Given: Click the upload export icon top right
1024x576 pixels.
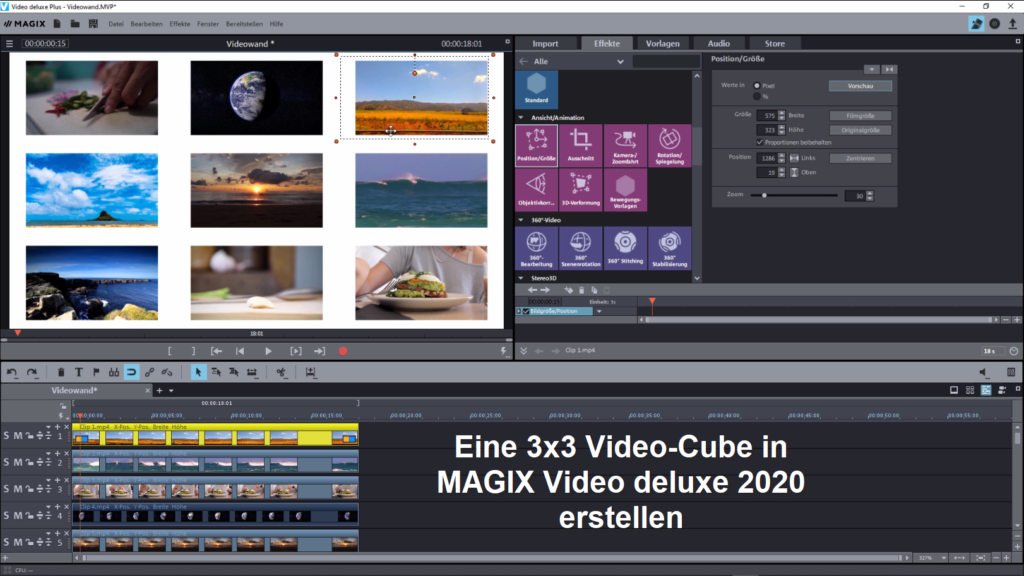Looking at the screenshot, I should 1012,24.
